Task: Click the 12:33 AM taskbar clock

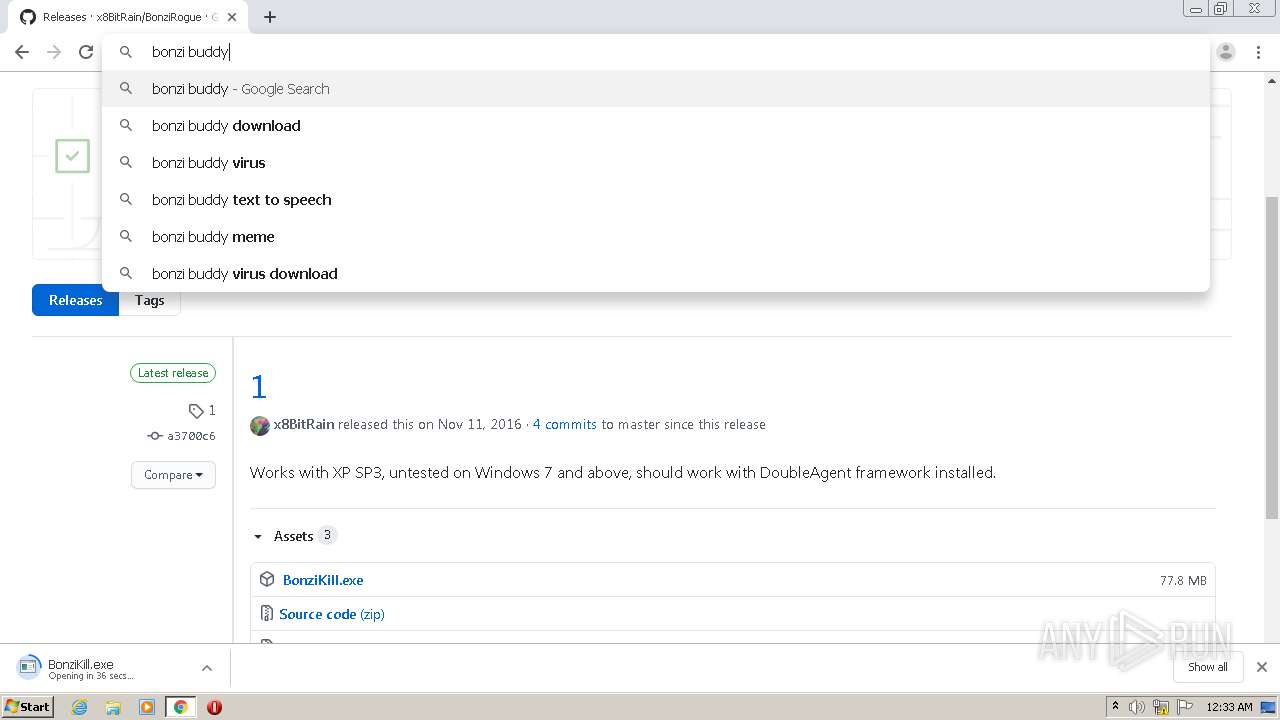Action: tap(1229, 707)
